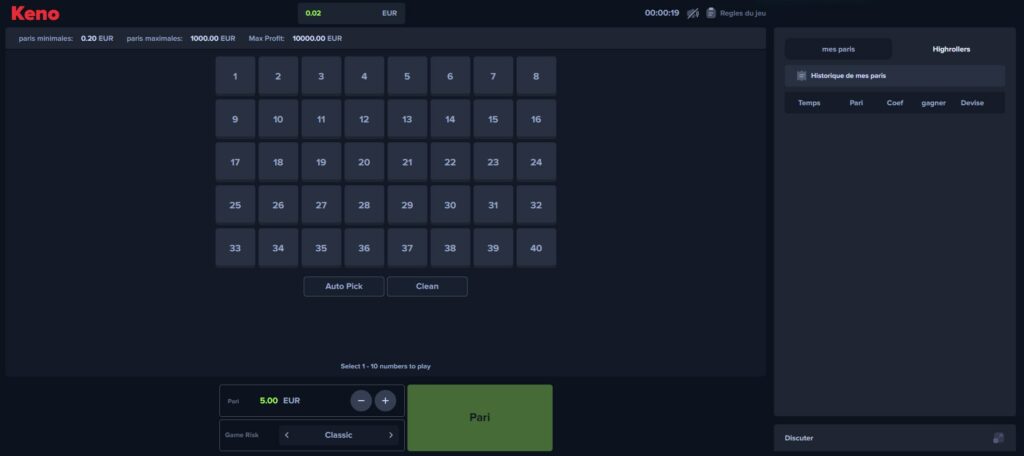Screen dimensions: 1024x456
Task: Place bet with green Pari button
Action: pos(479,417)
